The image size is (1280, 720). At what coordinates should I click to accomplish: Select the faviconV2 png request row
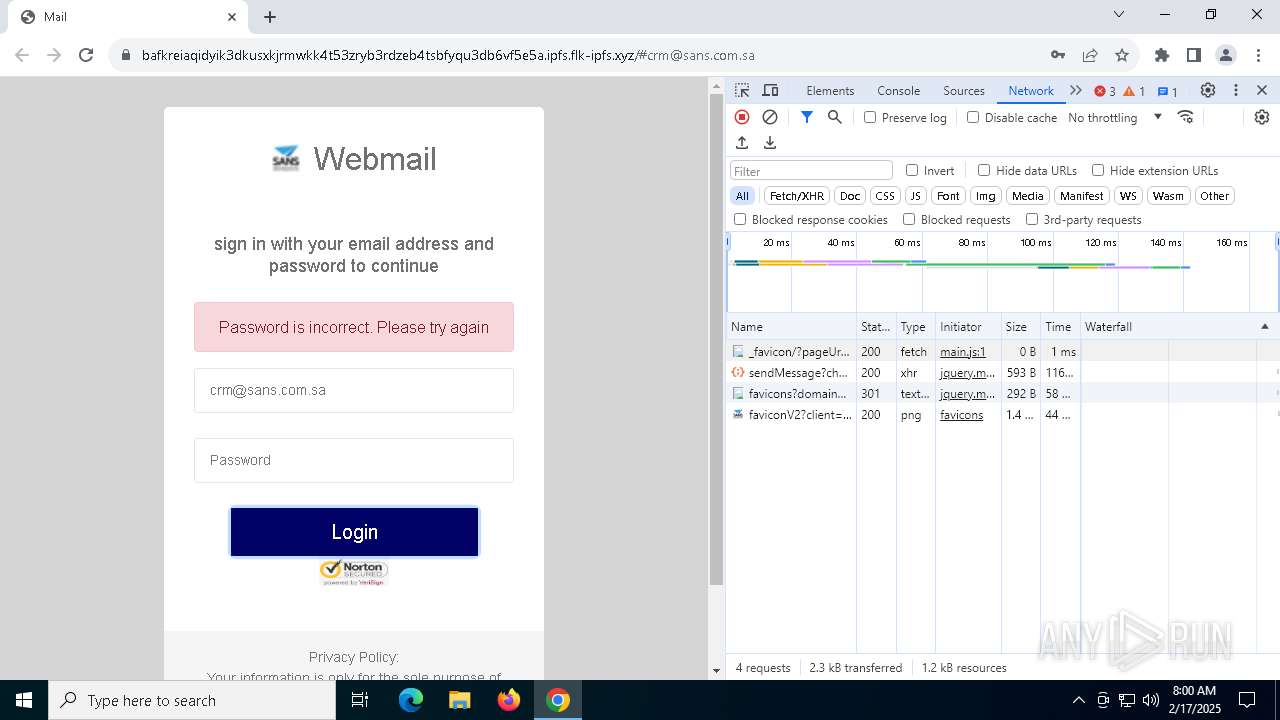pyautogui.click(x=1002, y=415)
